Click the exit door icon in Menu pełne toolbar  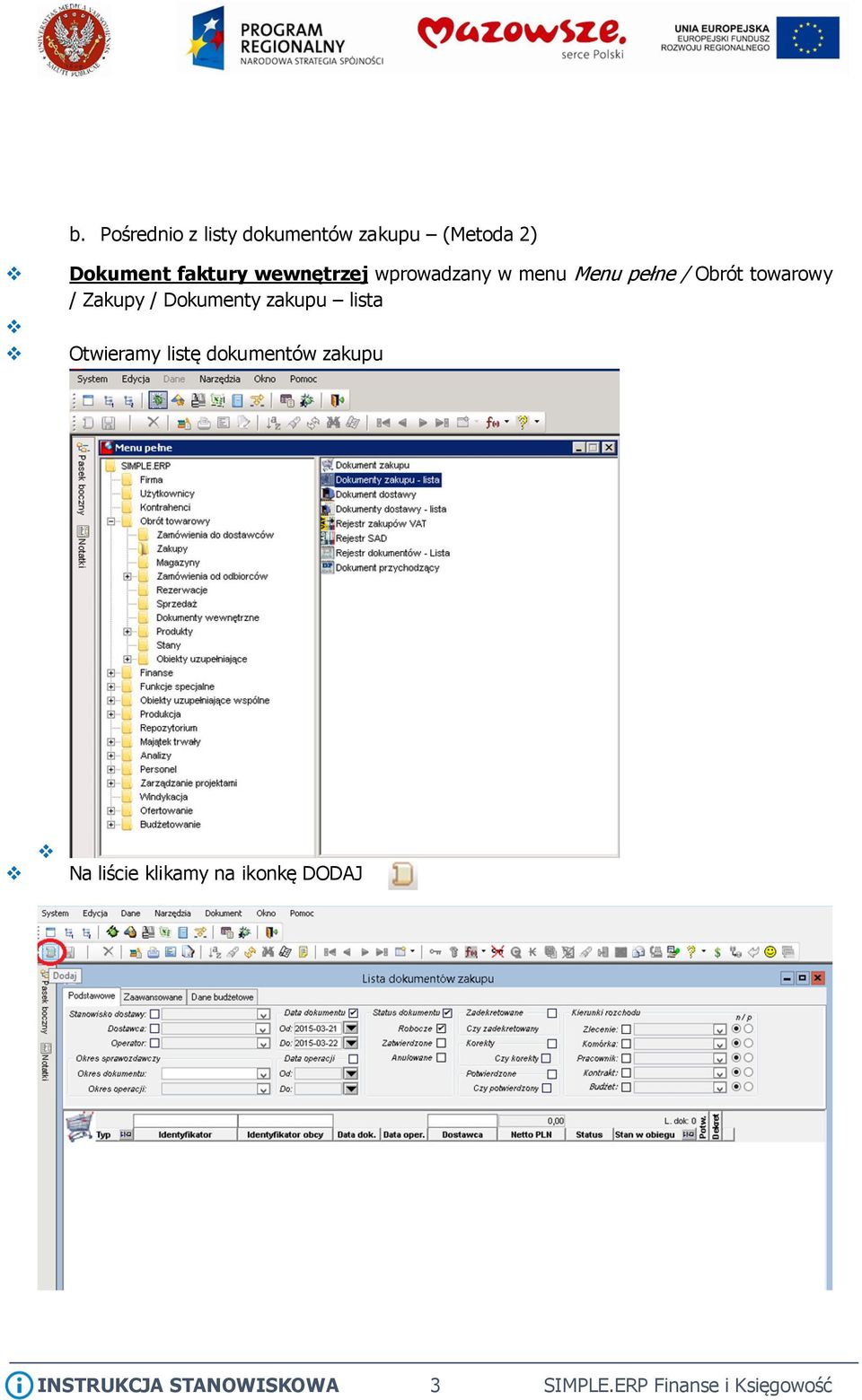pyautogui.click(x=337, y=400)
